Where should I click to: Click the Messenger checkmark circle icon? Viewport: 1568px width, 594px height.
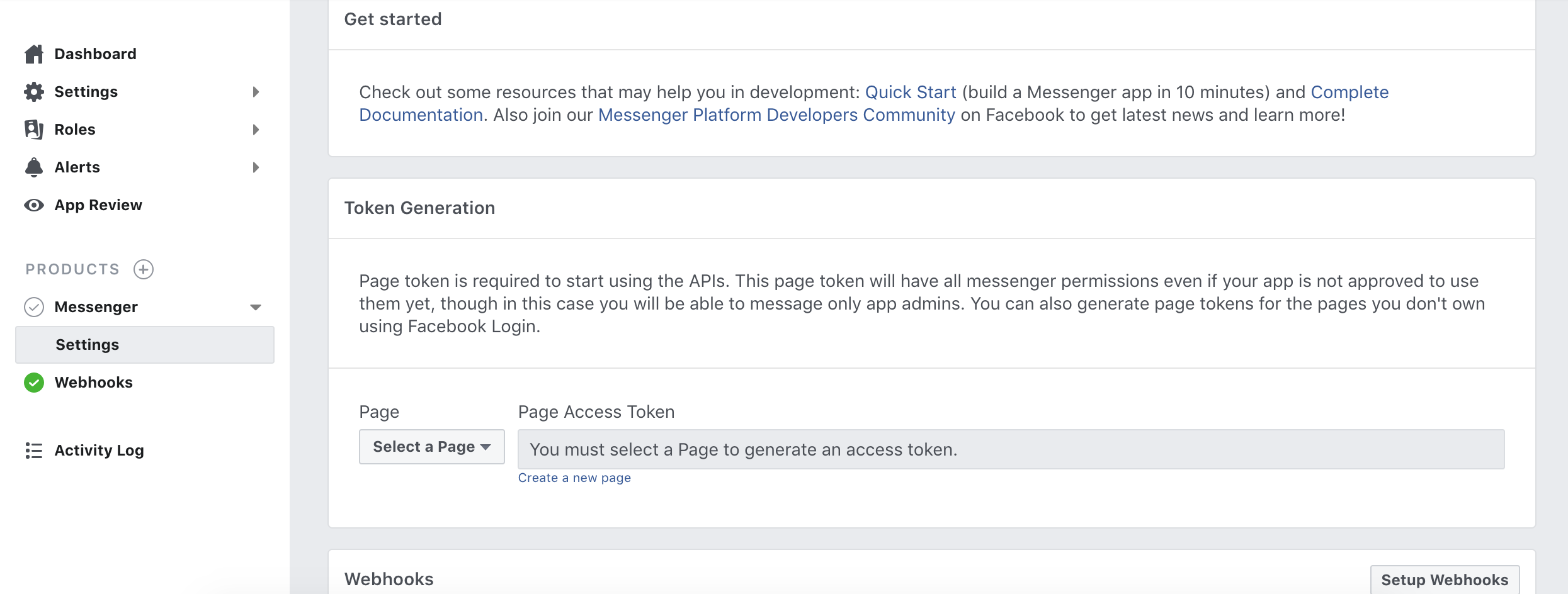tap(34, 307)
